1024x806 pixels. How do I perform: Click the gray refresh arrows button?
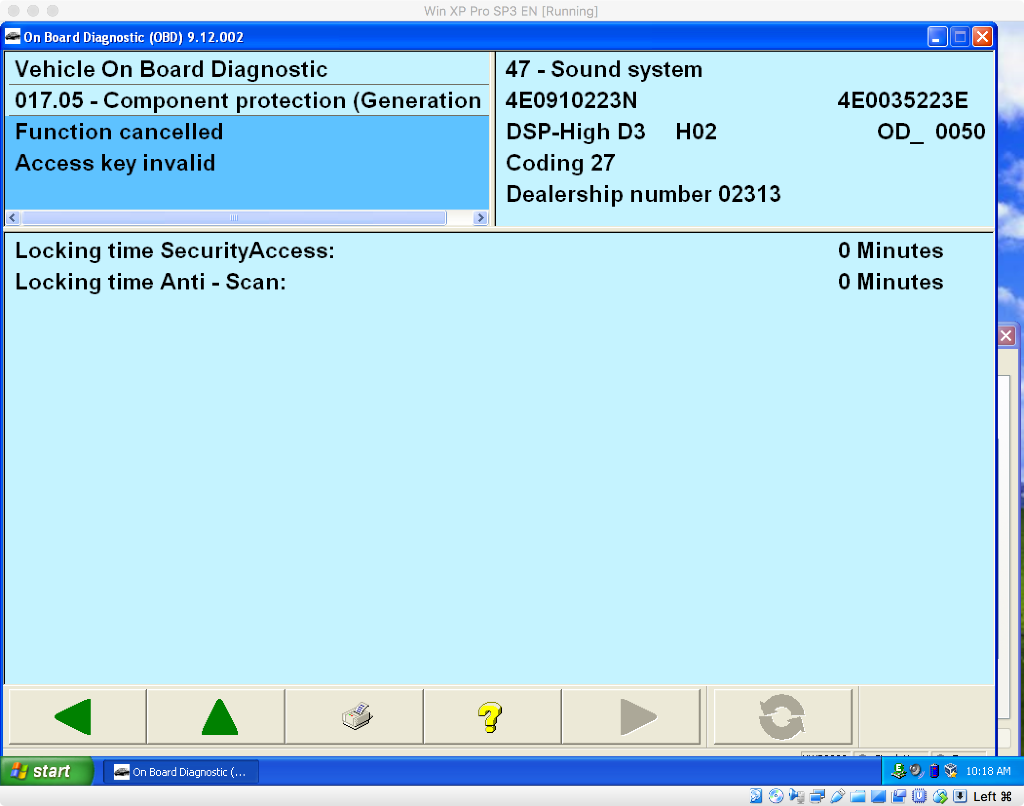(x=781, y=717)
